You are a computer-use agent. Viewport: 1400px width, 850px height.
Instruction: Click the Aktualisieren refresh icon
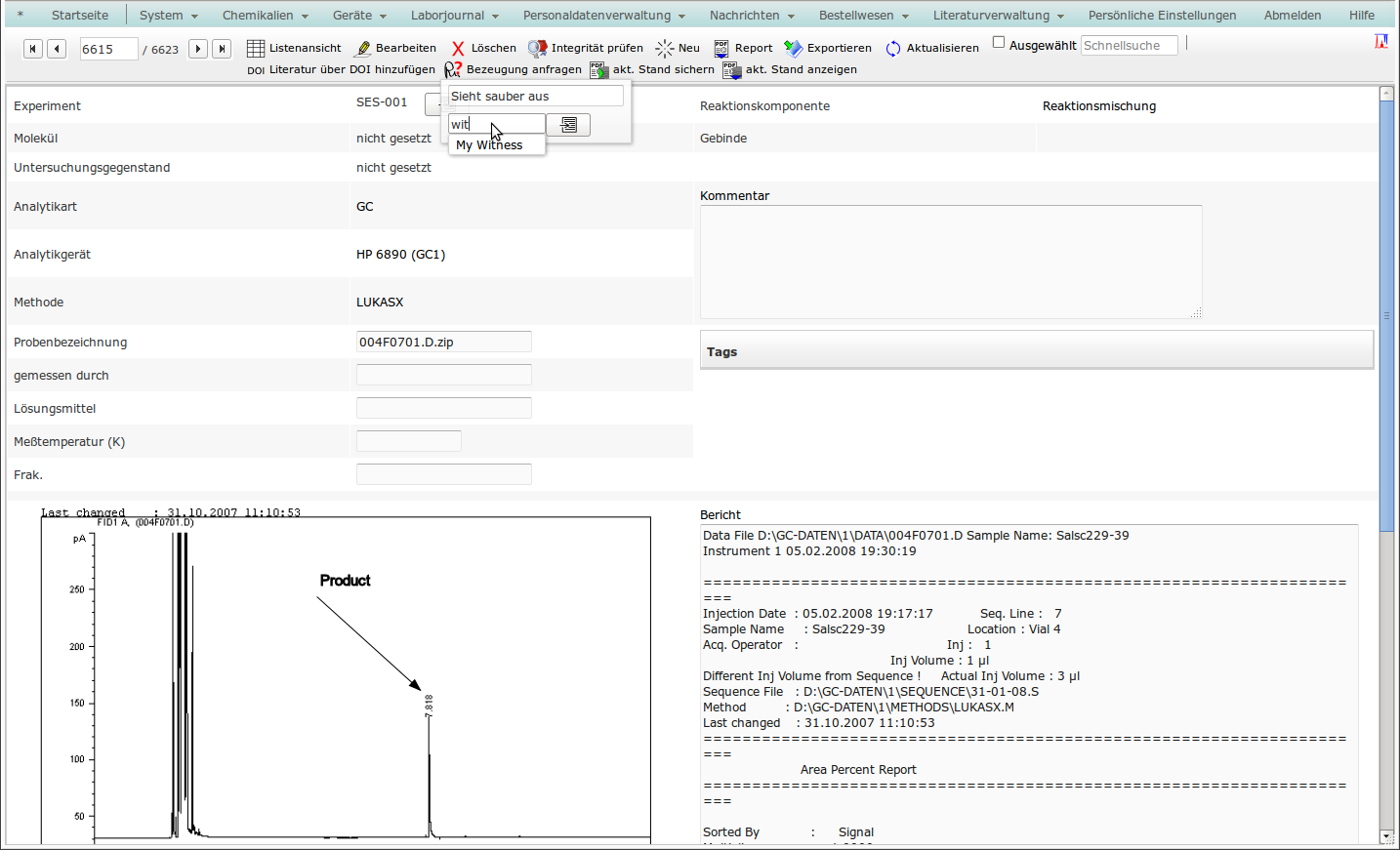pyautogui.click(x=892, y=48)
